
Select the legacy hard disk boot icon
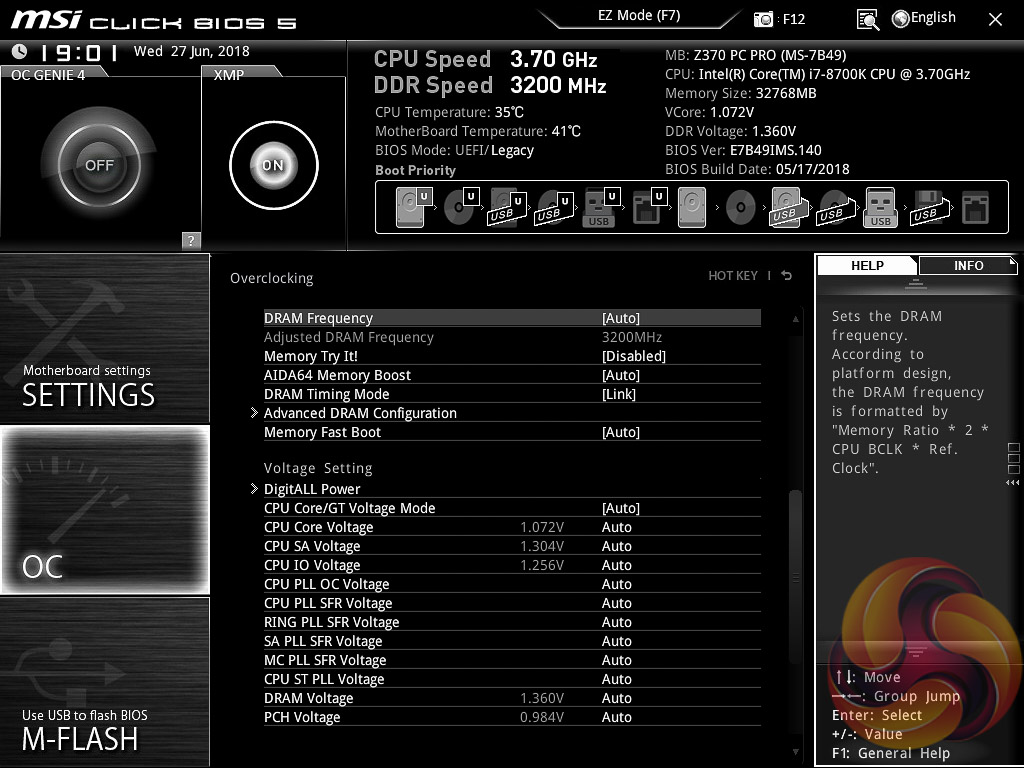click(x=692, y=207)
